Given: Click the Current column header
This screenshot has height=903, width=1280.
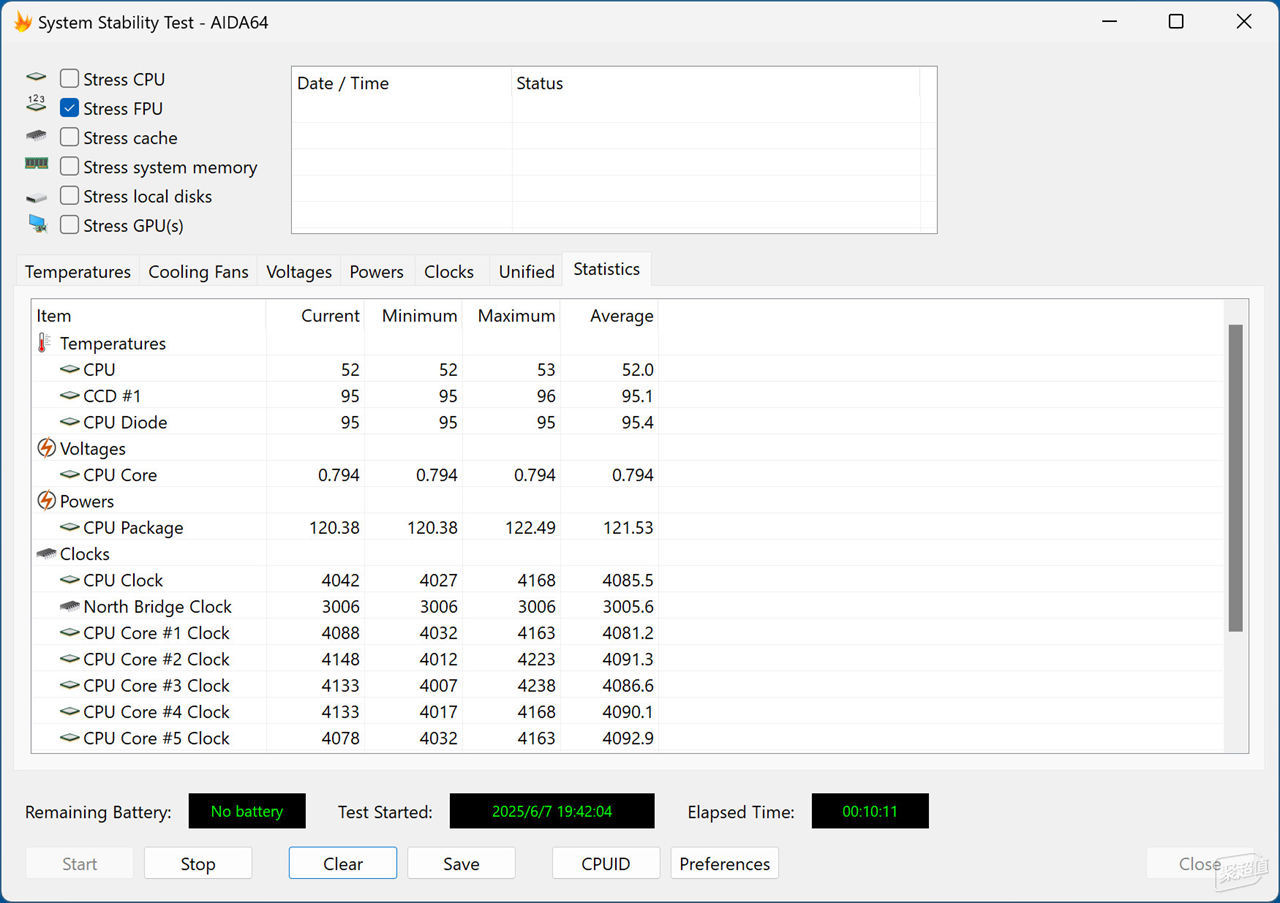Looking at the screenshot, I should pyautogui.click(x=316, y=316).
